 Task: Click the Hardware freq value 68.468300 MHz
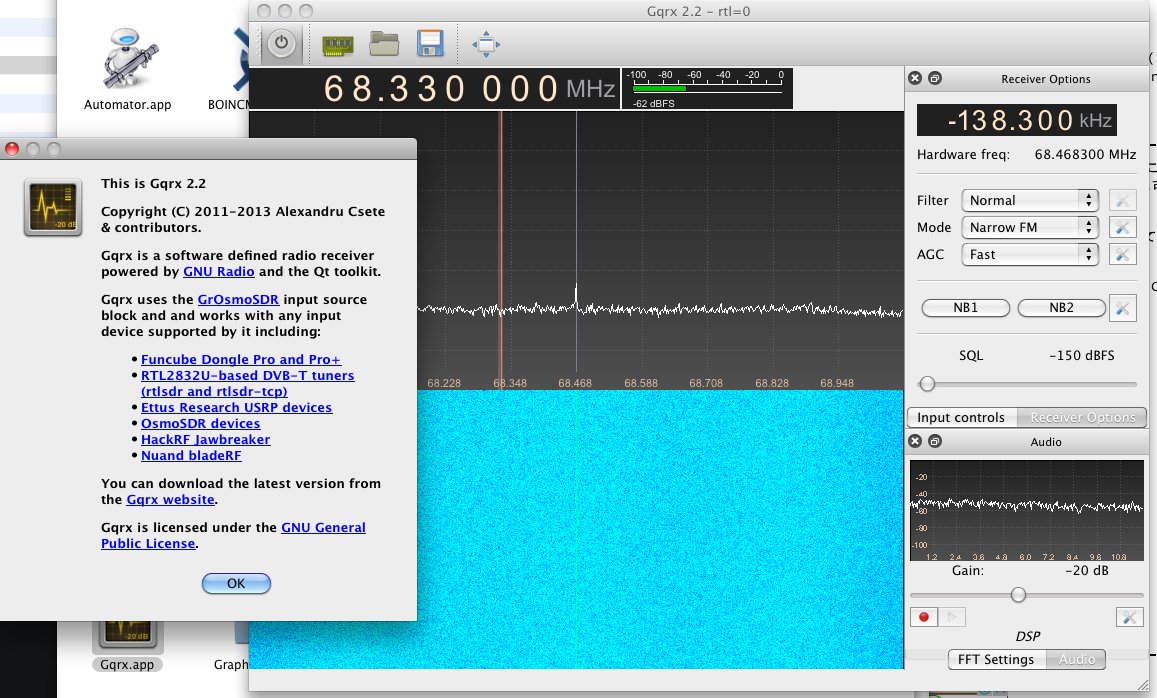pos(1085,154)
